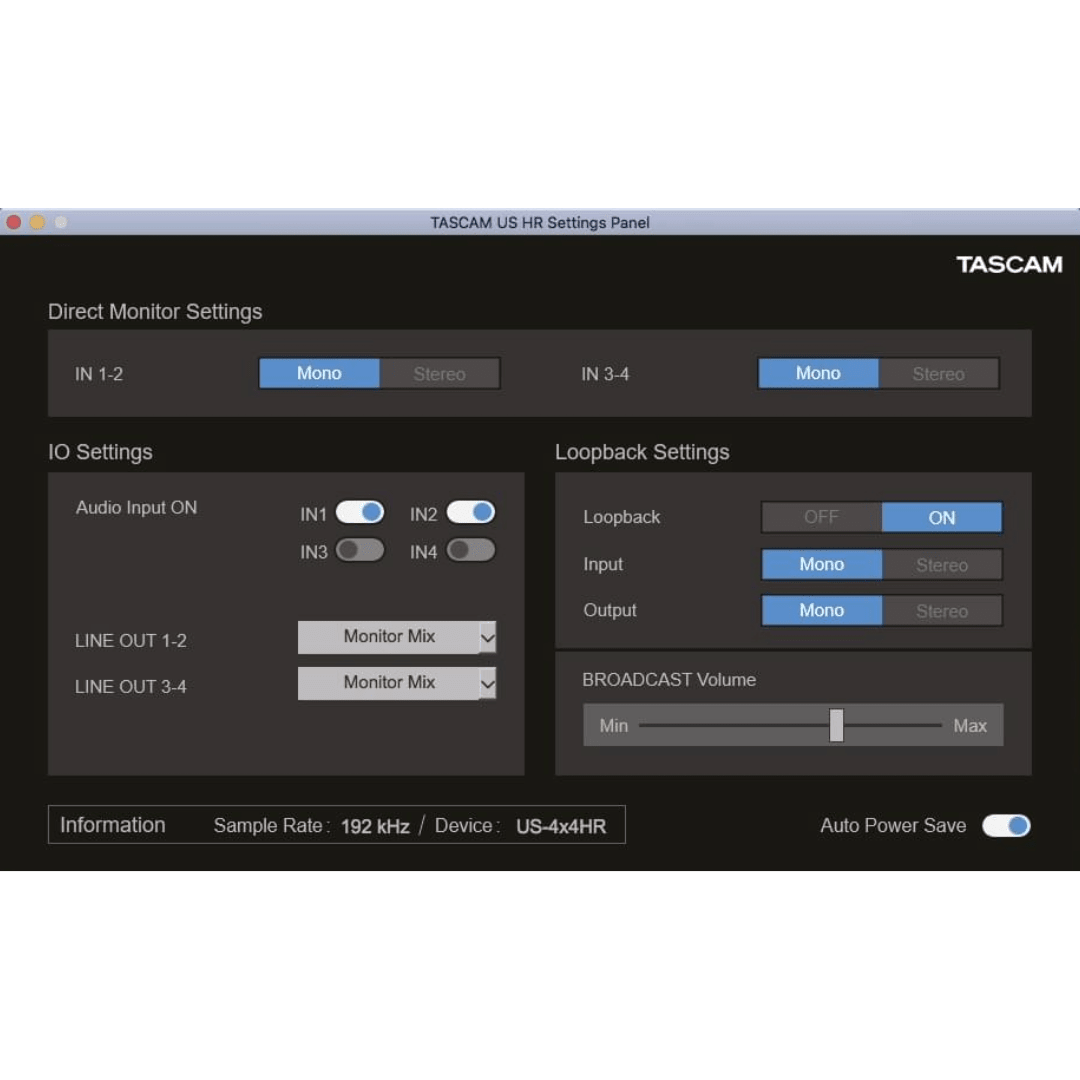
Task: Select Stereo for IN 1-2 direct monitor
Action: tap(439, 373)
